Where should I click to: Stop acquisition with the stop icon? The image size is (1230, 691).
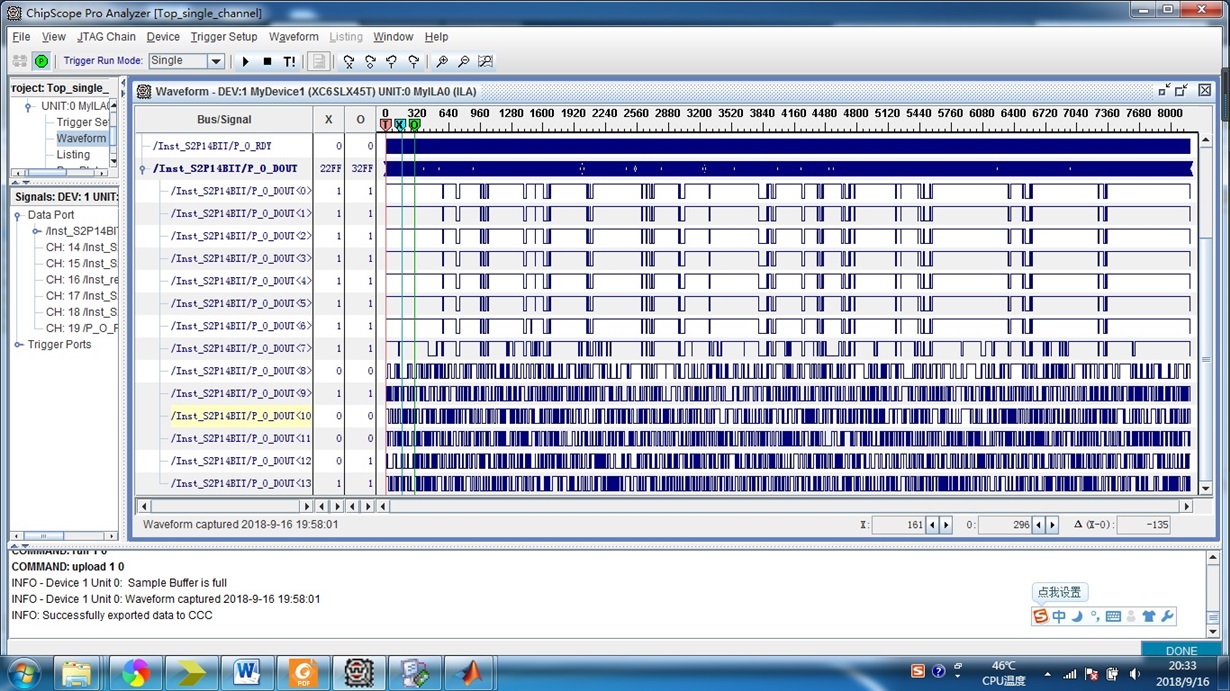[267, 61]
